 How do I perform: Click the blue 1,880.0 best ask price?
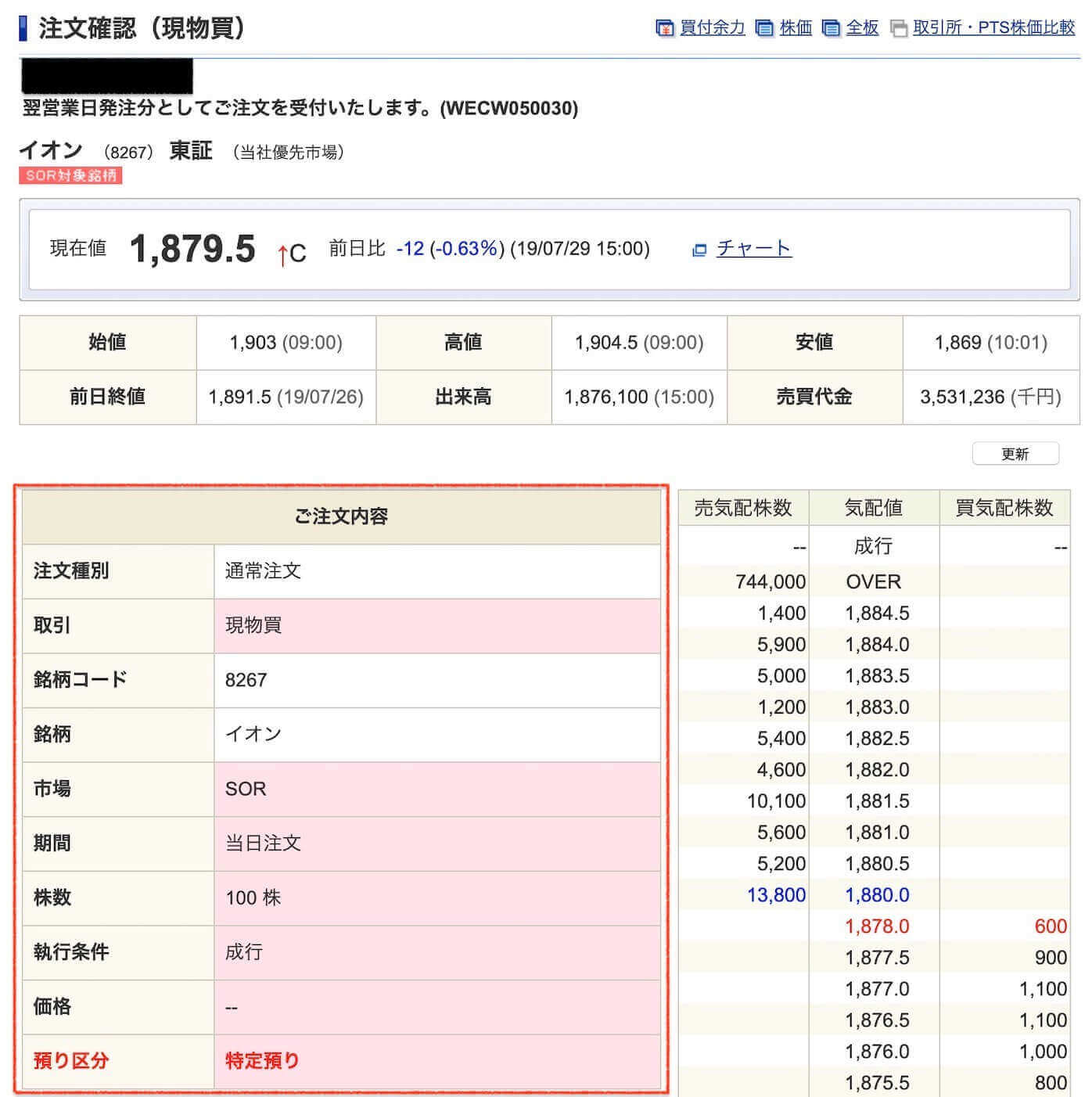click(x=877, y=895)
